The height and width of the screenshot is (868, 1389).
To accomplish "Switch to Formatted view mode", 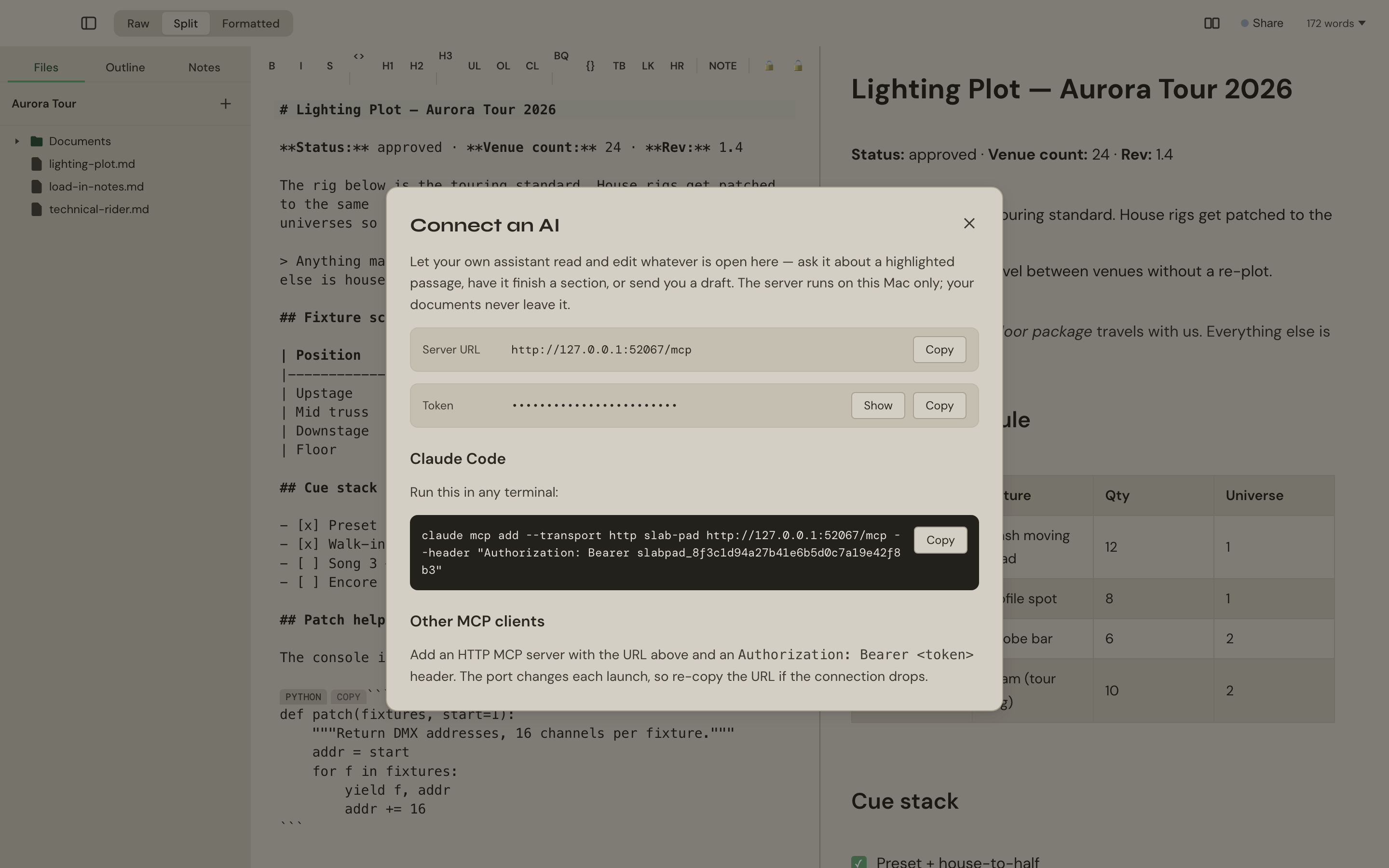I will point(251,24).
